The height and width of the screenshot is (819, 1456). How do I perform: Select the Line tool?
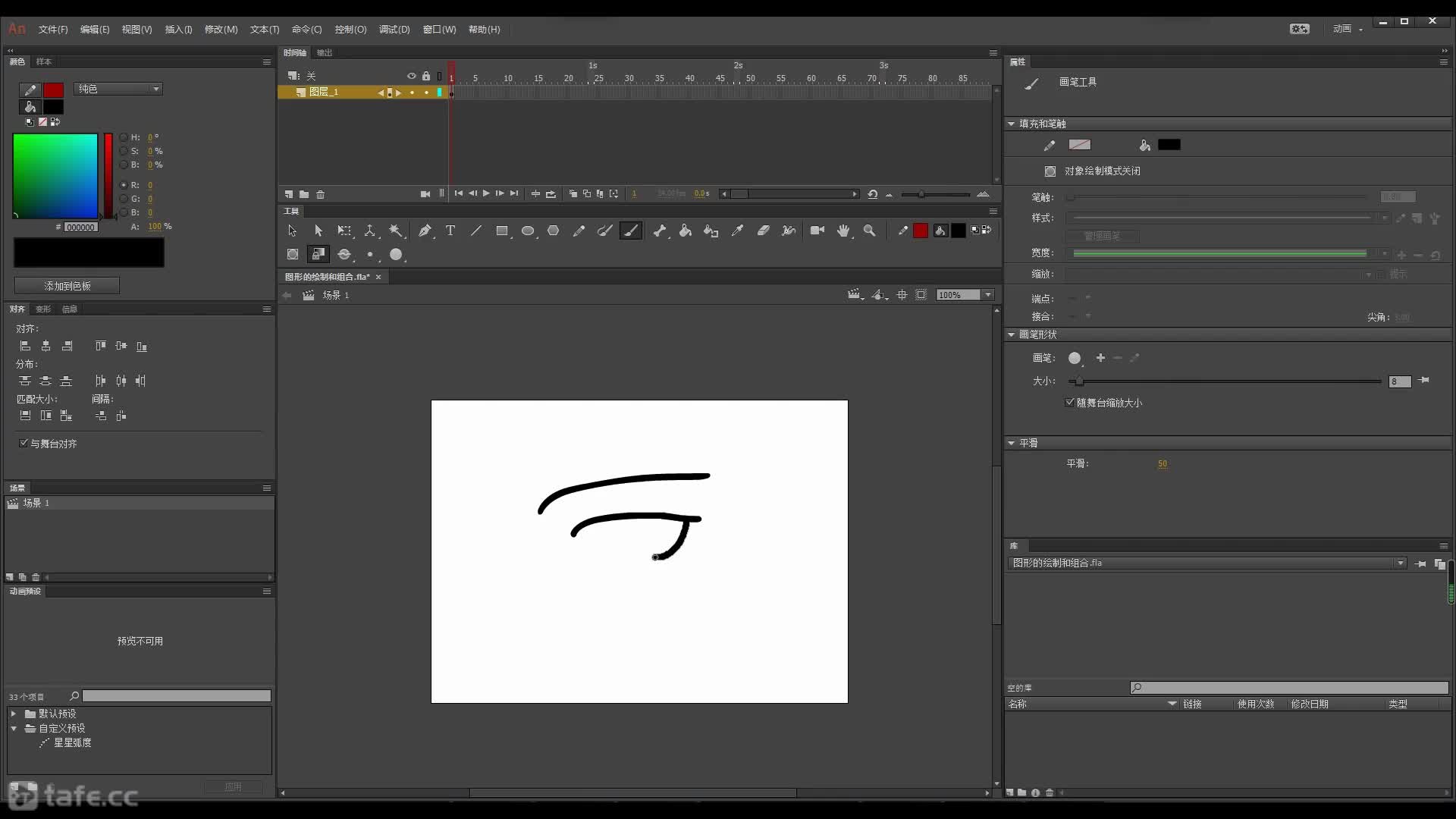coord(476,231)
